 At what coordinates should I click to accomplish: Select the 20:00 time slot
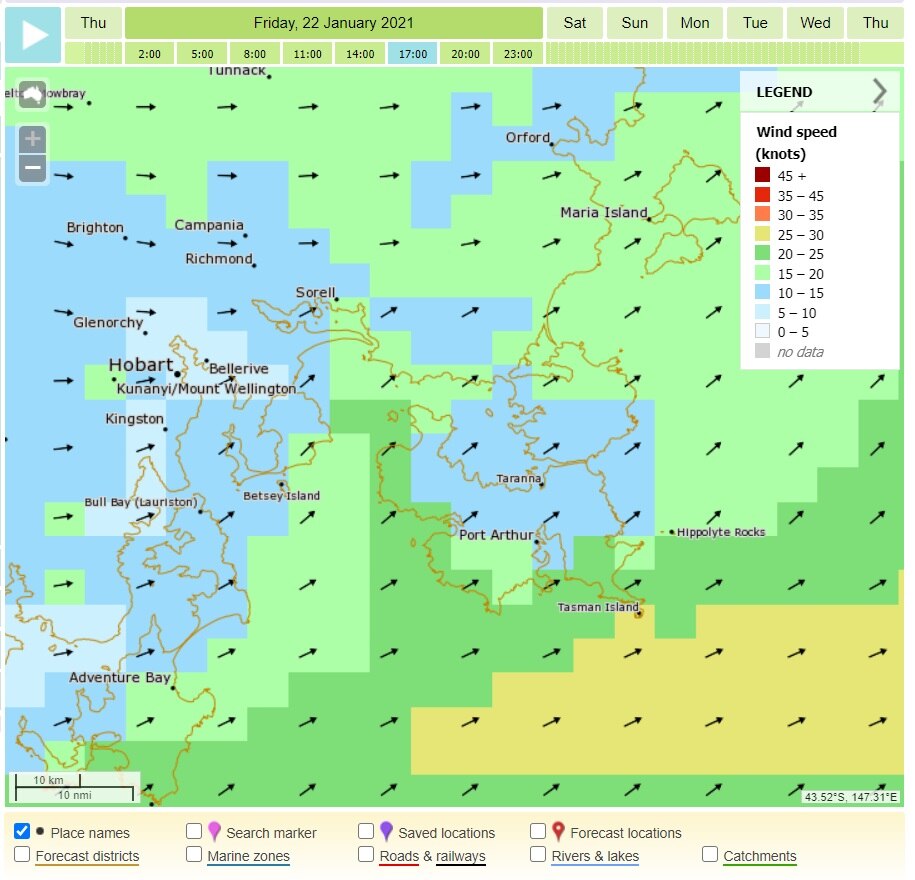point(465,55)
